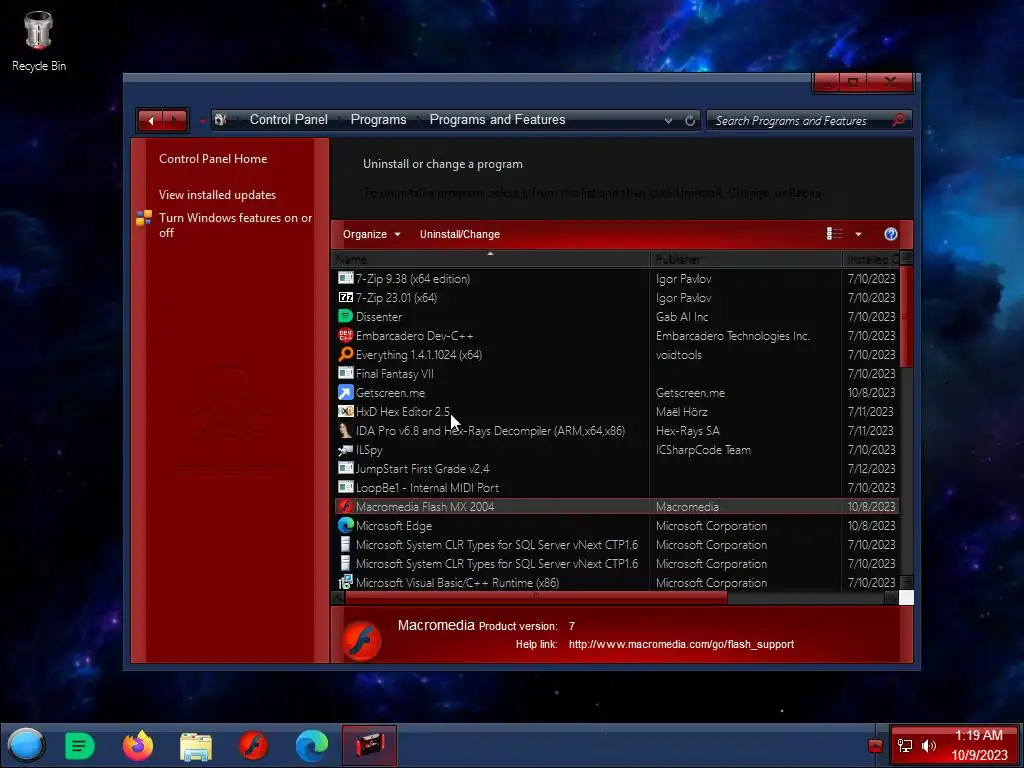The height and width of the screenshot is (768, 1024).
Task: Click the taskbar clock showing 1:19 AM
Action: (x=979, y=745)
